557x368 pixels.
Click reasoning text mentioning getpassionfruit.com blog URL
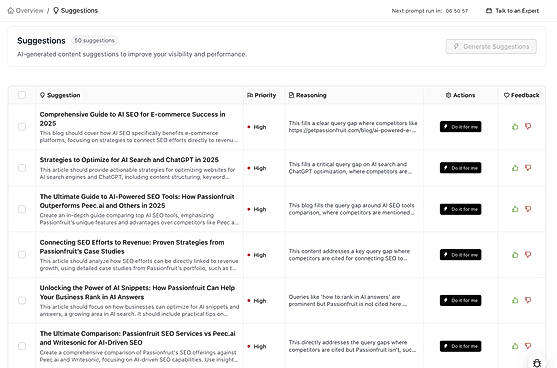point(353,127)
